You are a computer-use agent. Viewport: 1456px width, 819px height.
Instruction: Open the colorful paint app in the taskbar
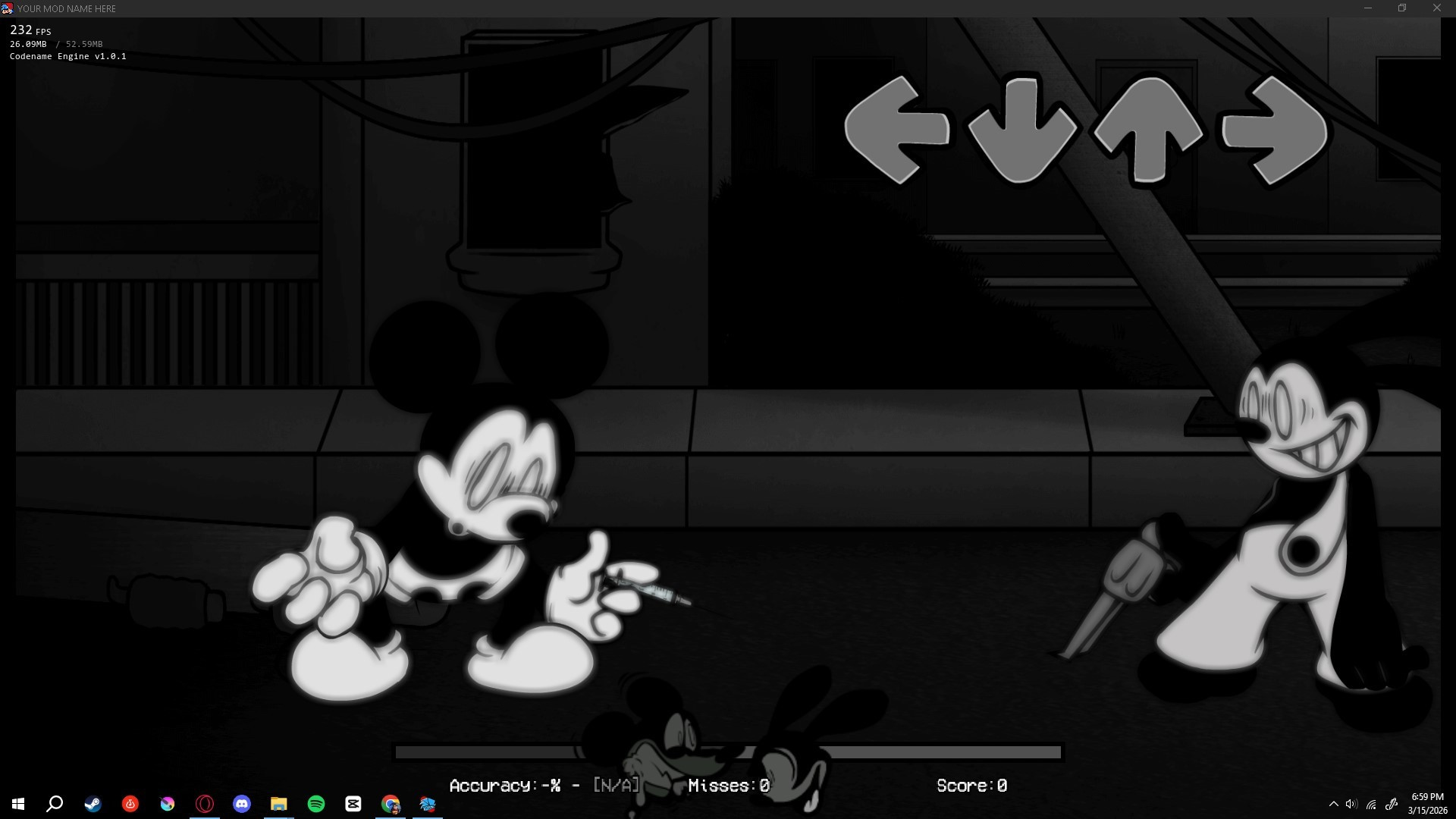167,804
